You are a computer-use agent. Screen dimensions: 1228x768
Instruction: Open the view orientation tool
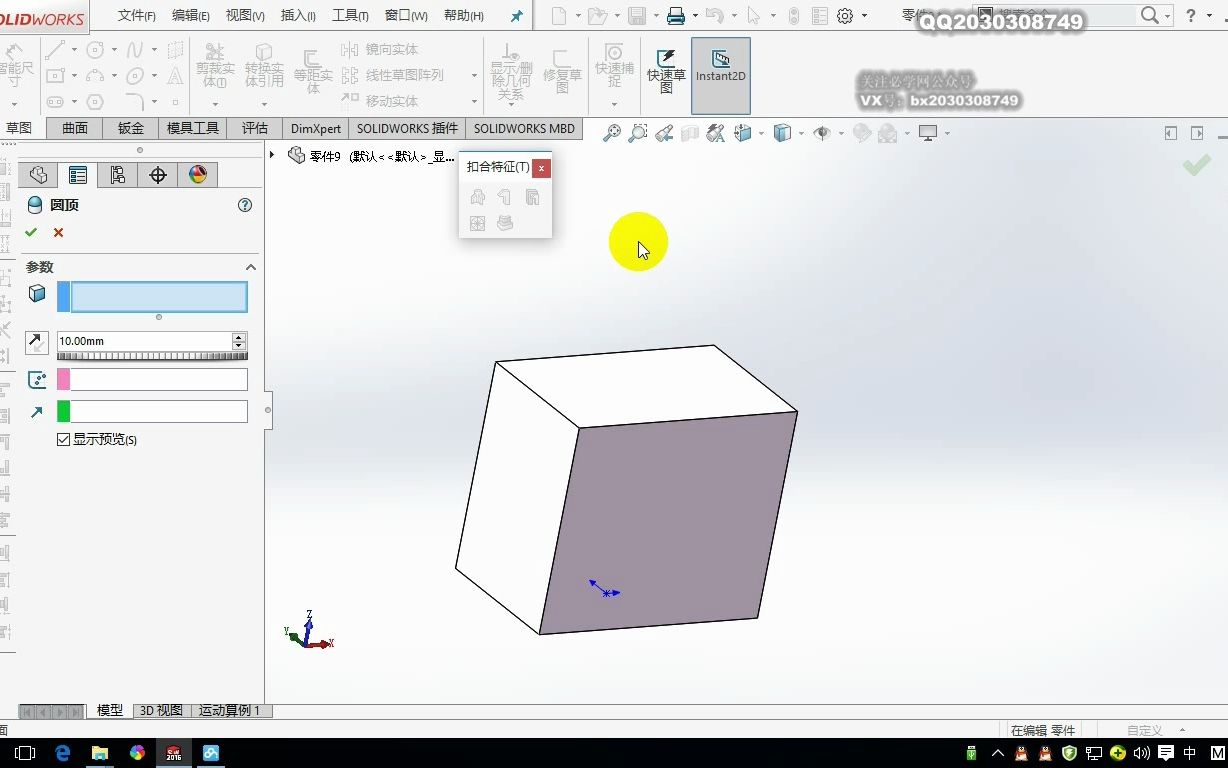tap(741, 132)
